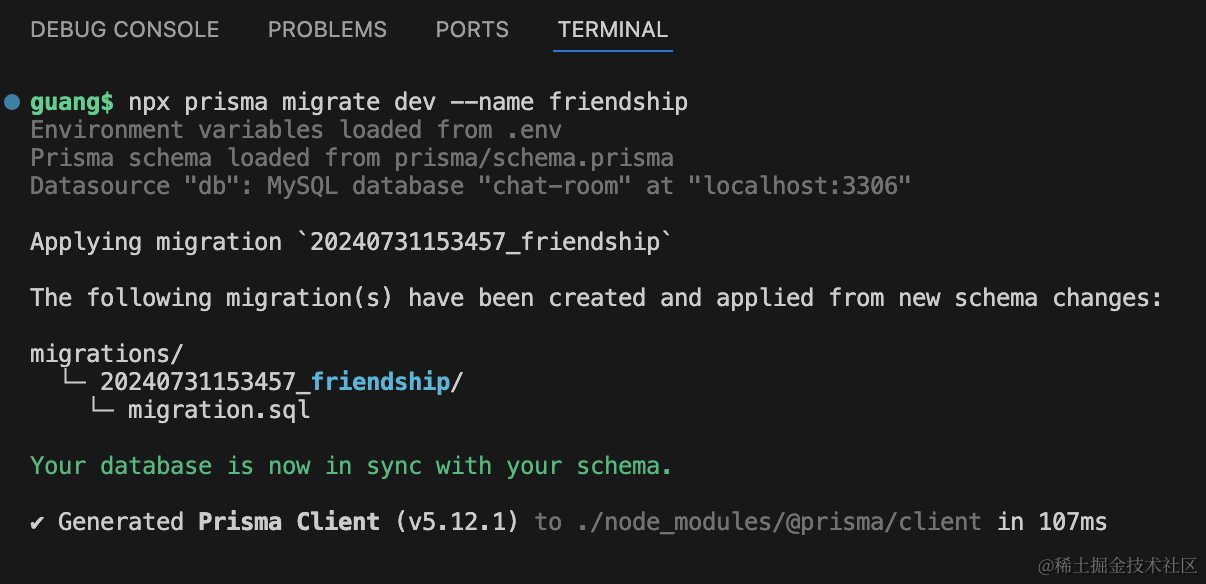Open the prisma/schema.prisma path link
The height and width of the screenshot is (584, 1206).
pyautogui.click(x=533, y=158)
